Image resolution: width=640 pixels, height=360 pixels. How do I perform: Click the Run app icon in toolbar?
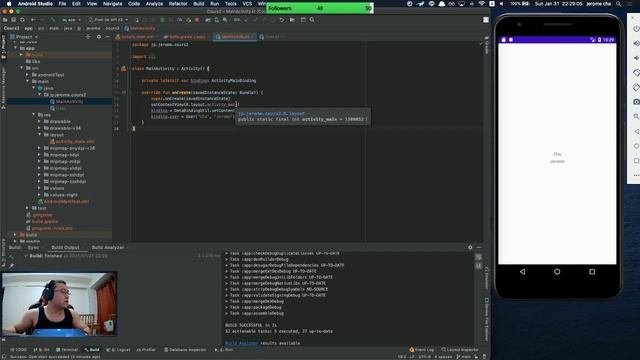[137, 20]
